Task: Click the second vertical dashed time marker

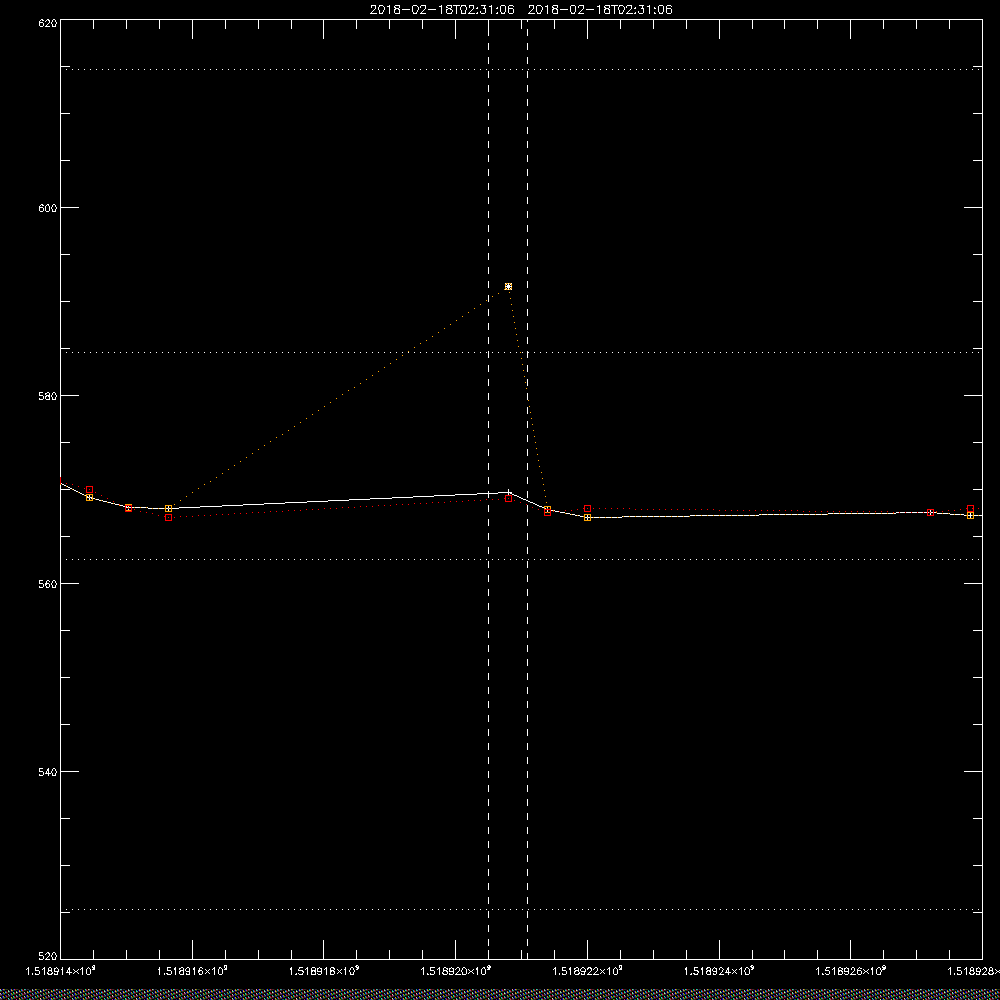Action: point(527,488)
